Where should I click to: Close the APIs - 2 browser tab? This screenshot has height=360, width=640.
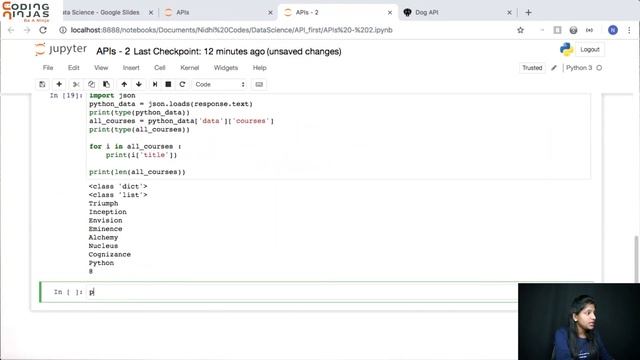tap(389, 13)
